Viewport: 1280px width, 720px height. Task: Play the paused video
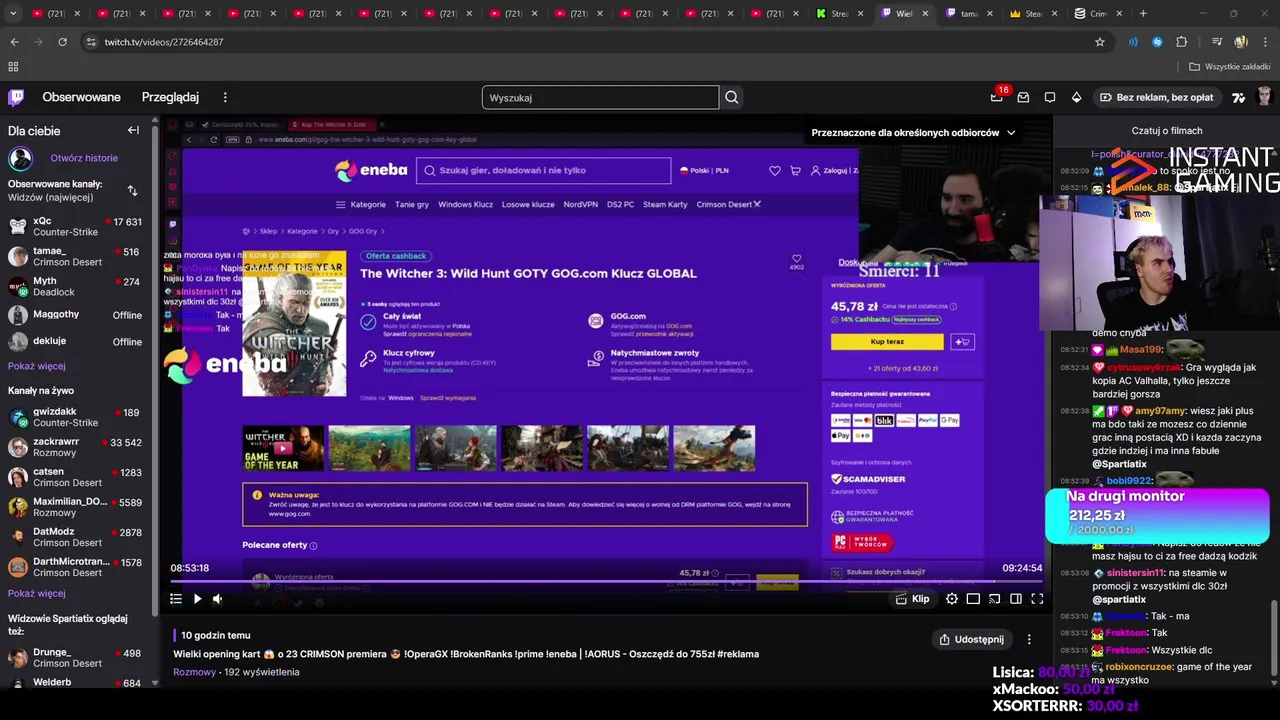pyautogui.click(x=197, y=599)
